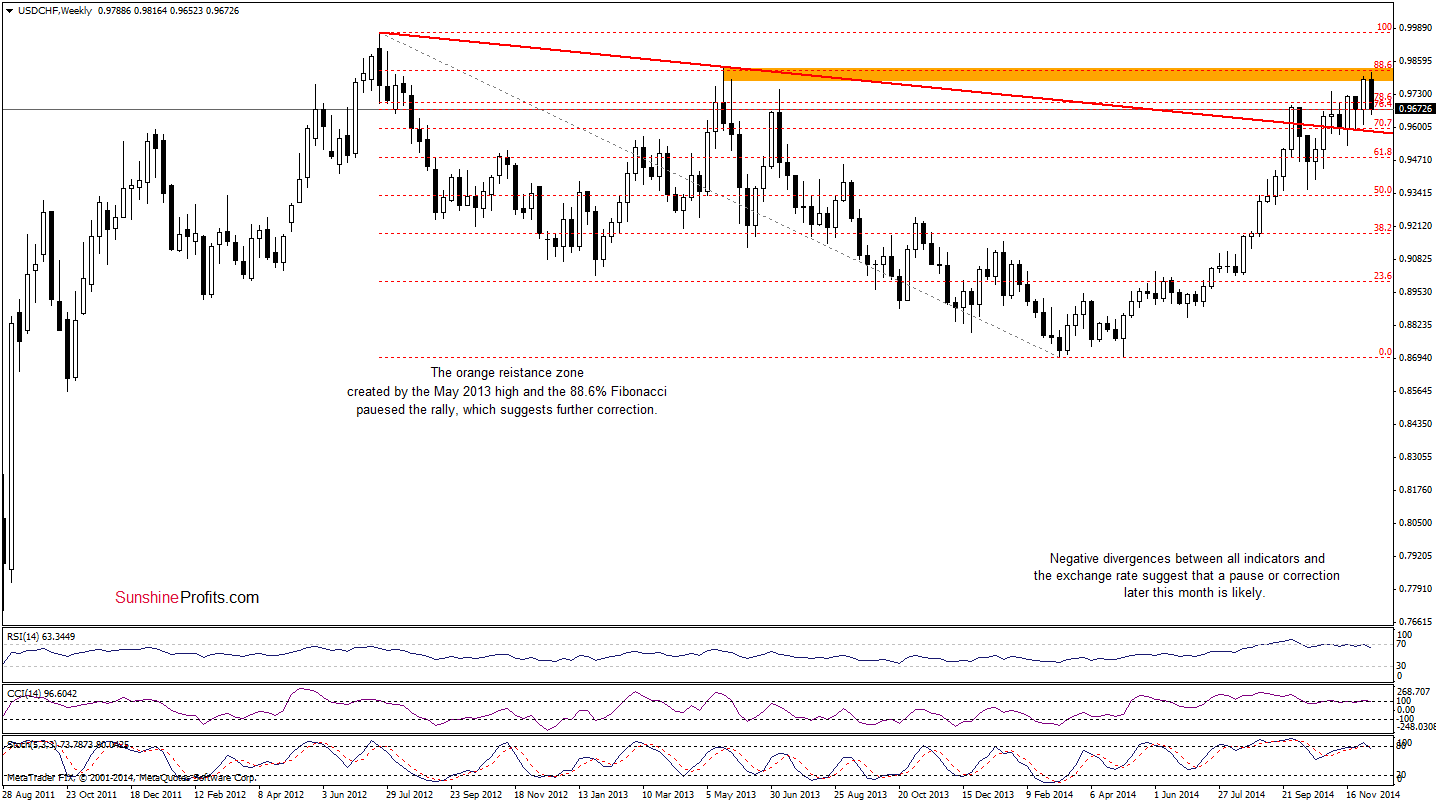This screenshot has height=803, width=1436.
Task: Click the 30 Jun 2013 date label
Action: 796,794
